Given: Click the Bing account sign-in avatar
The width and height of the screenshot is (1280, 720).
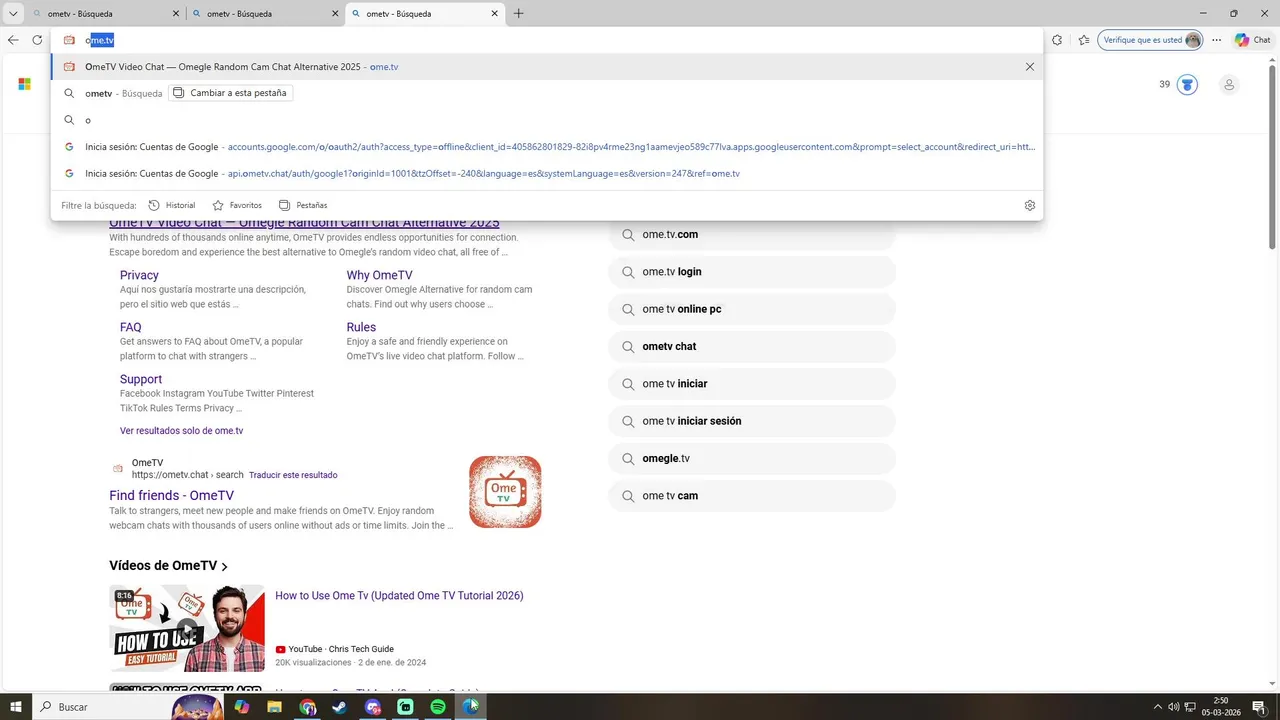Looking at the screenshot, I should (1230, 85).
